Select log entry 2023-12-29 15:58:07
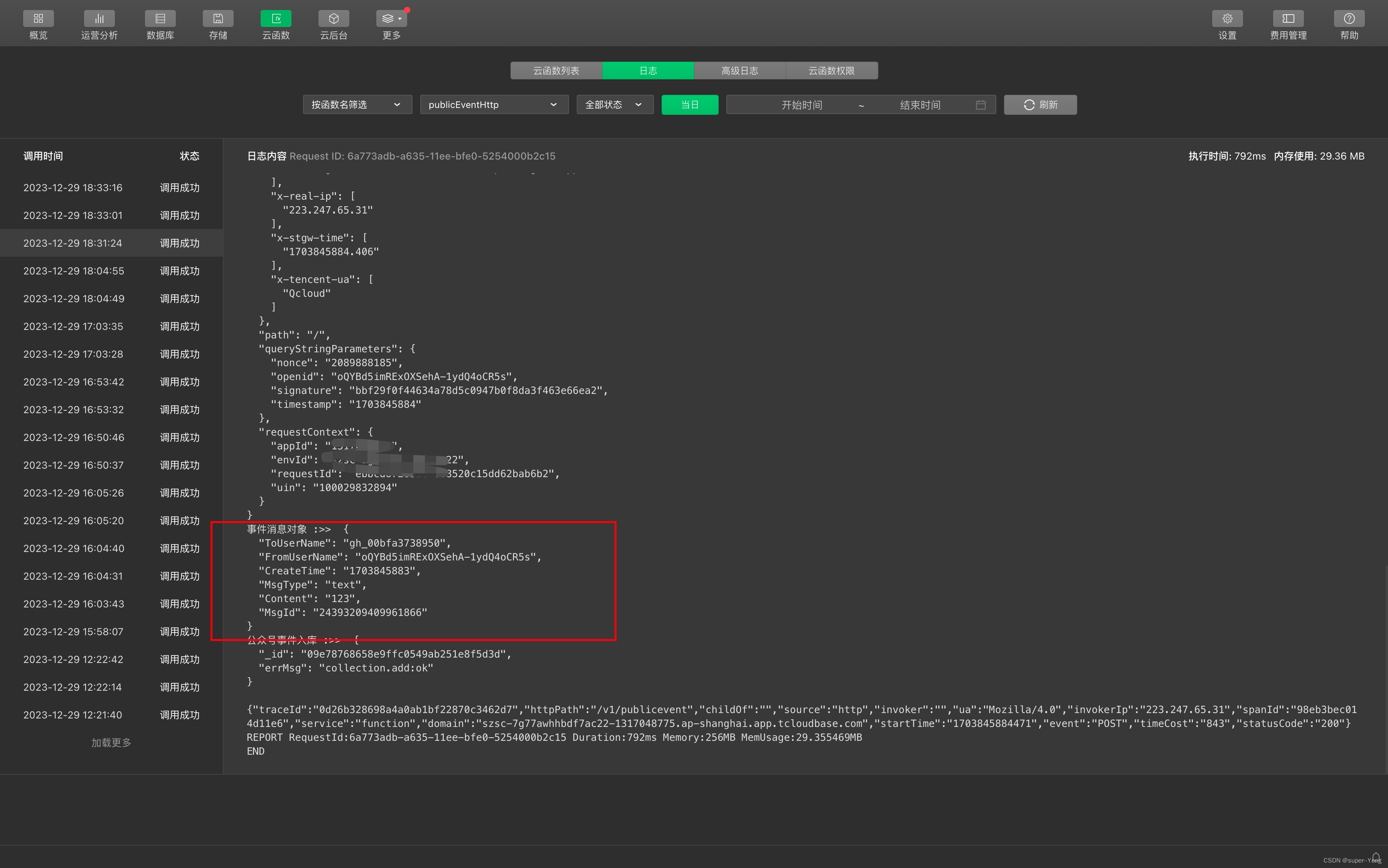The height and width of the screenshot is (868, 1388). pyautogui.click(x=111, y=631)
